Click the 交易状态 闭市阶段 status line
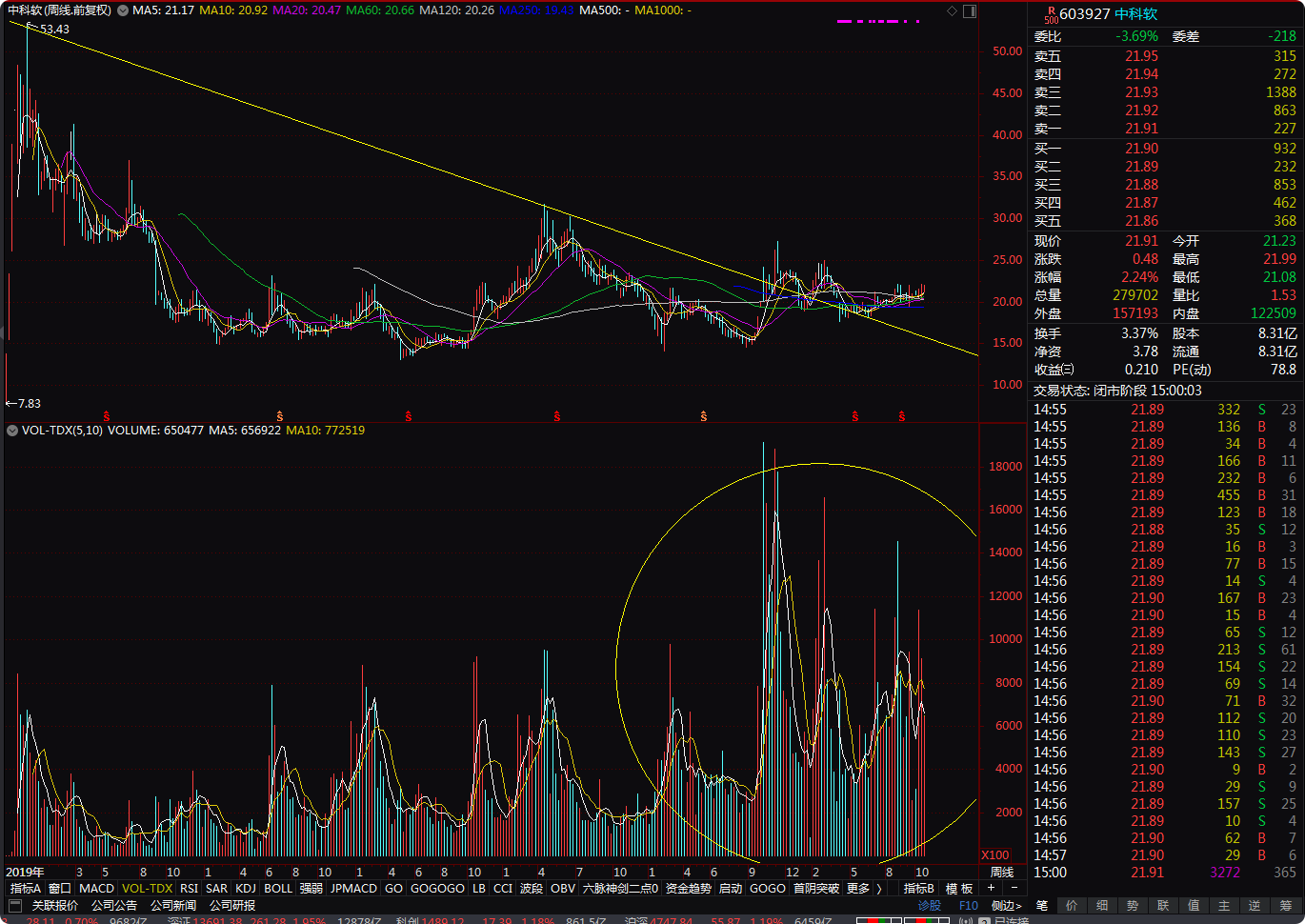This screenshot has height=924, width=1305. pos(1117,391)
